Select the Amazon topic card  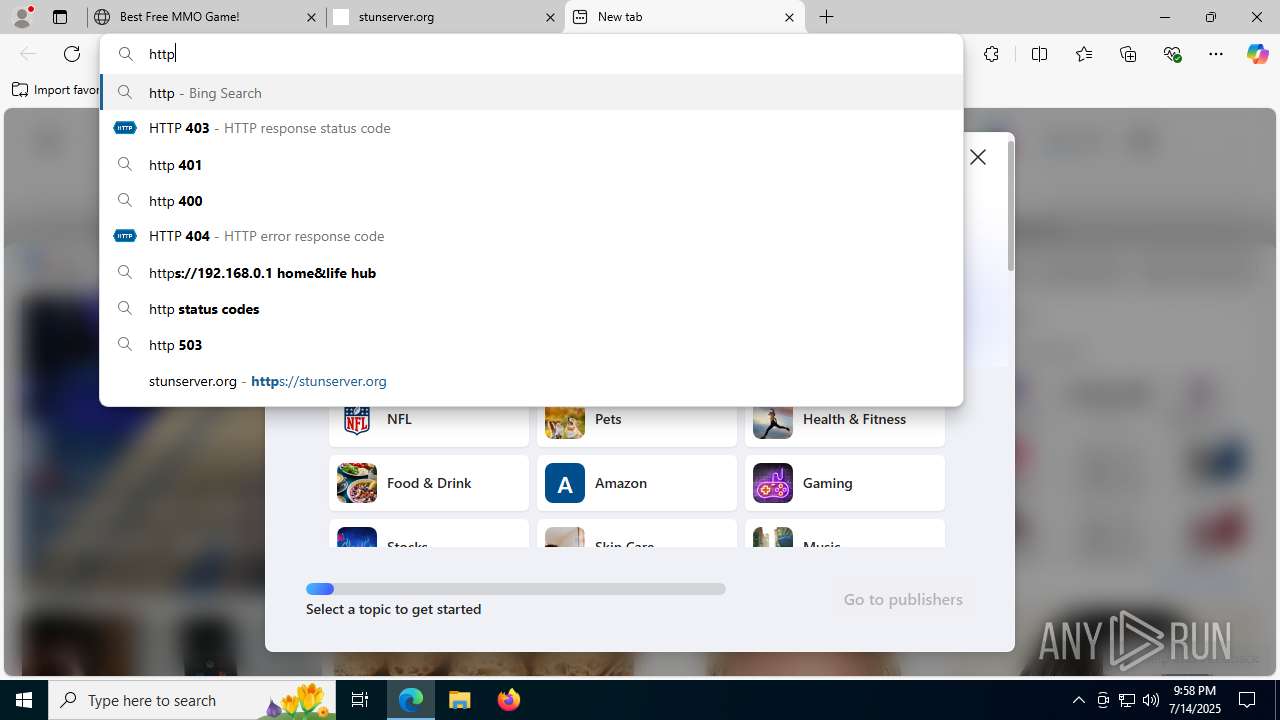(637, 483)
